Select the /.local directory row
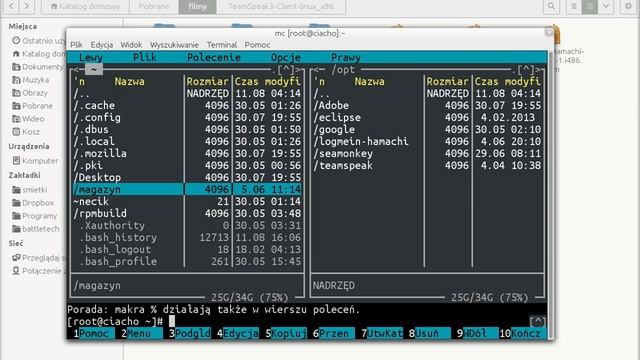Screen dimensions: 640x360 (x=187, y=141)
